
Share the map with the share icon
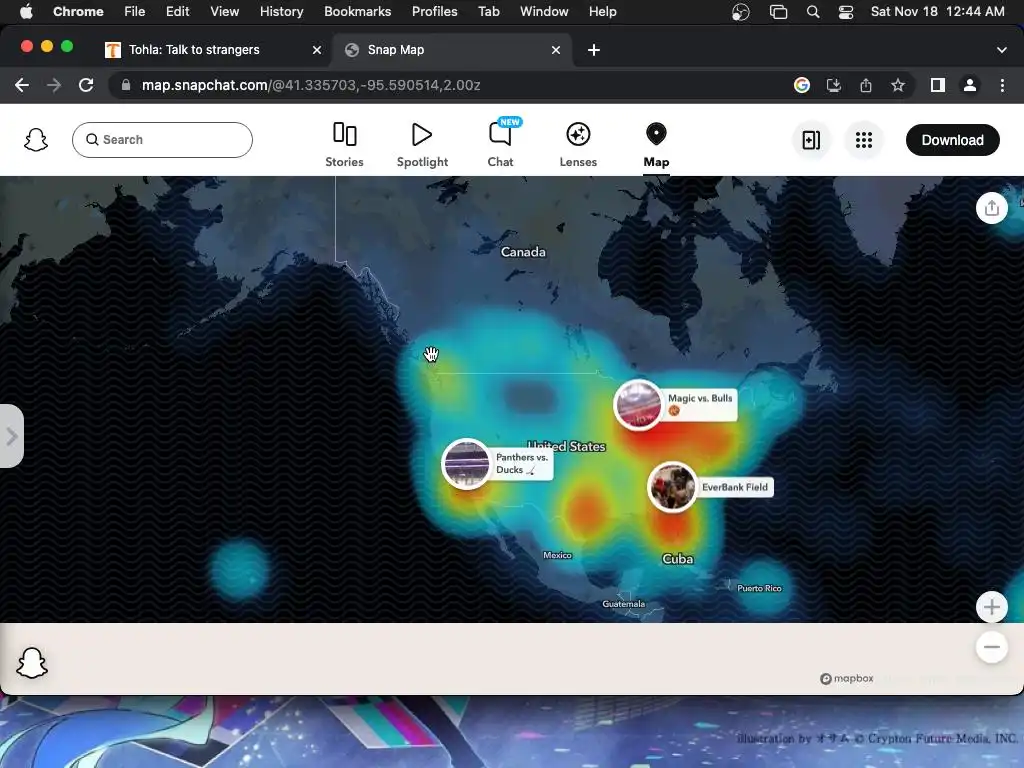[991, 208]
